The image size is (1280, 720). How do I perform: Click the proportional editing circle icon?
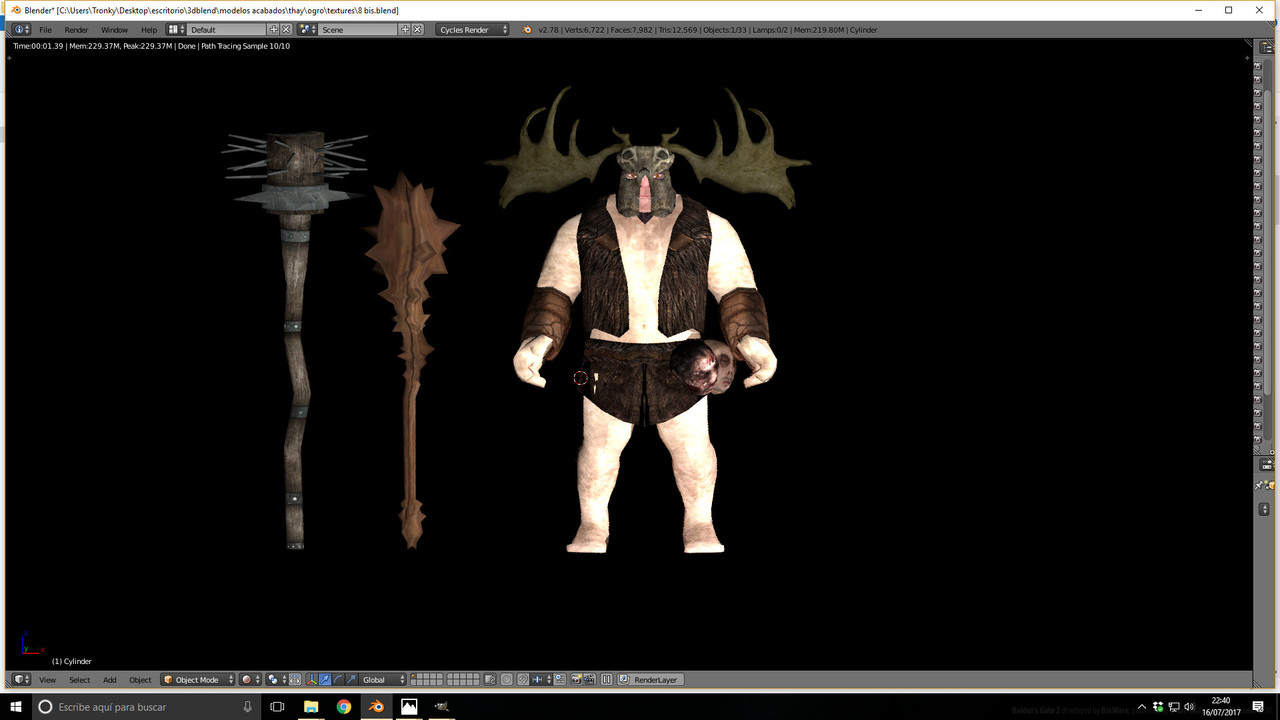(x=506, y=680)
